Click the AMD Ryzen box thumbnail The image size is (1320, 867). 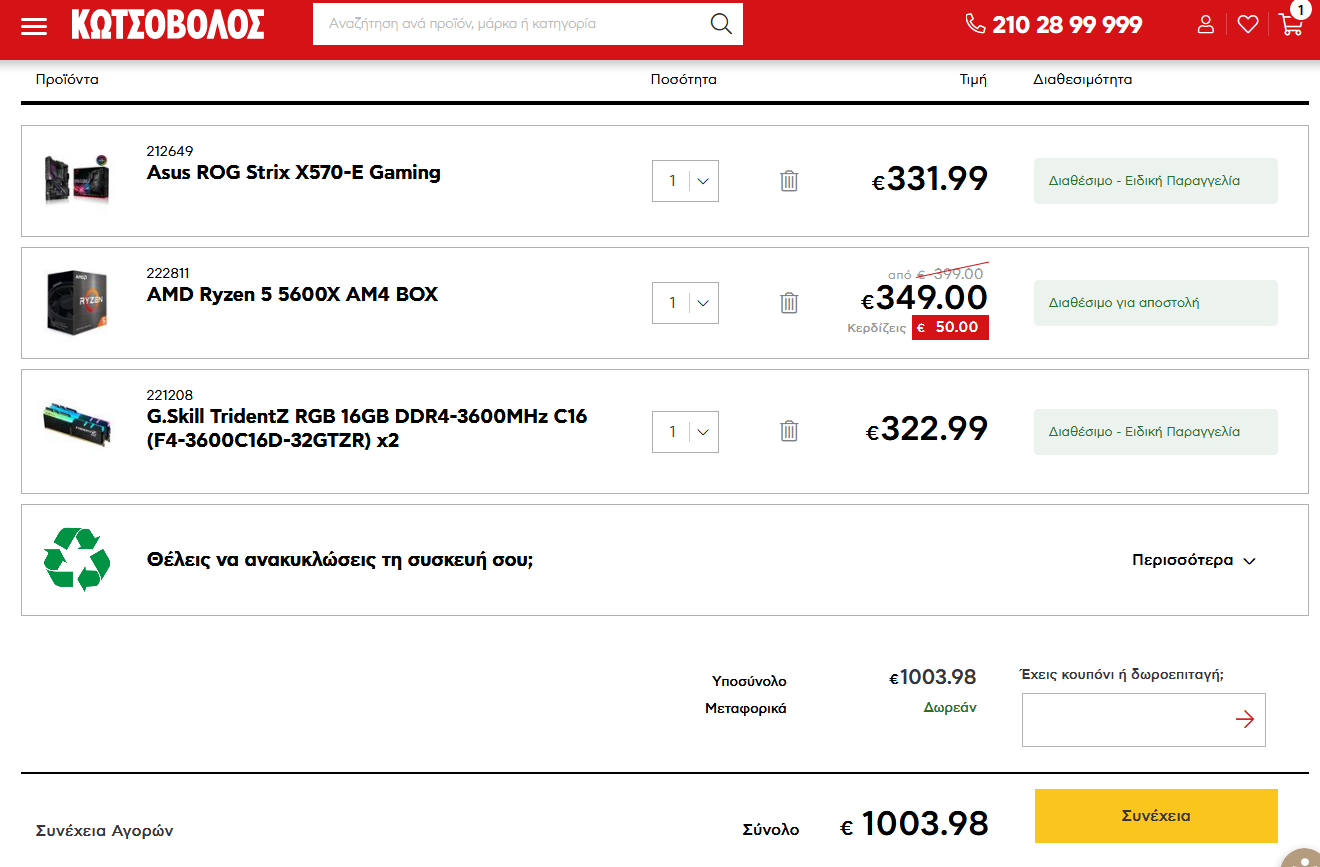coord(77,301)
